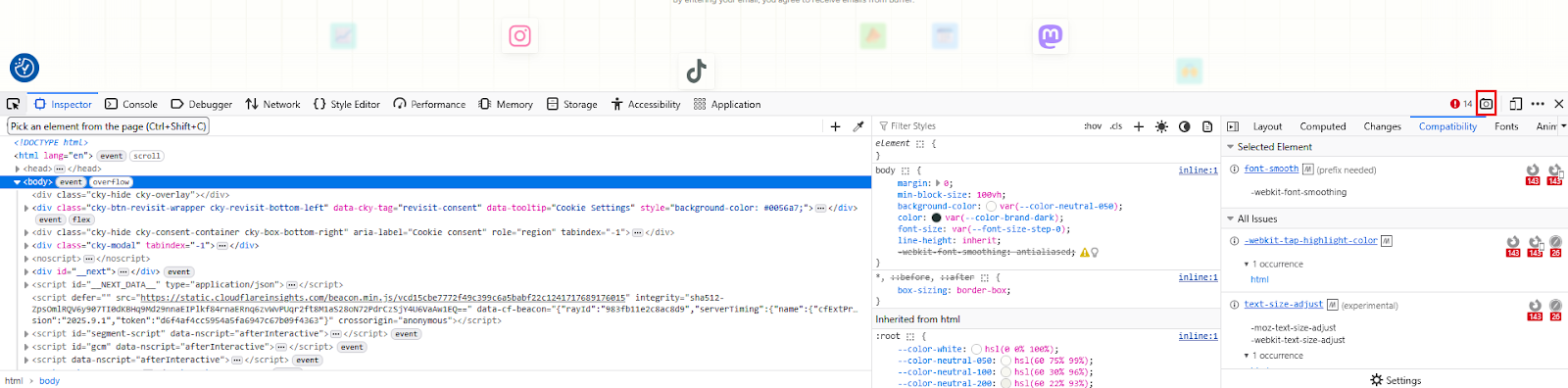Open the Debugger tab
The image size is (1568, 388).
coord(202,104)
